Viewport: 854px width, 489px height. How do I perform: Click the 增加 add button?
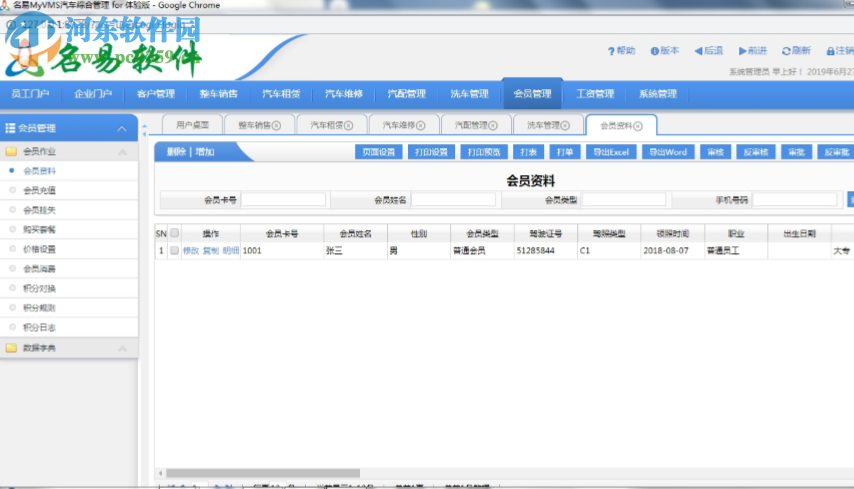coord(204,152)
